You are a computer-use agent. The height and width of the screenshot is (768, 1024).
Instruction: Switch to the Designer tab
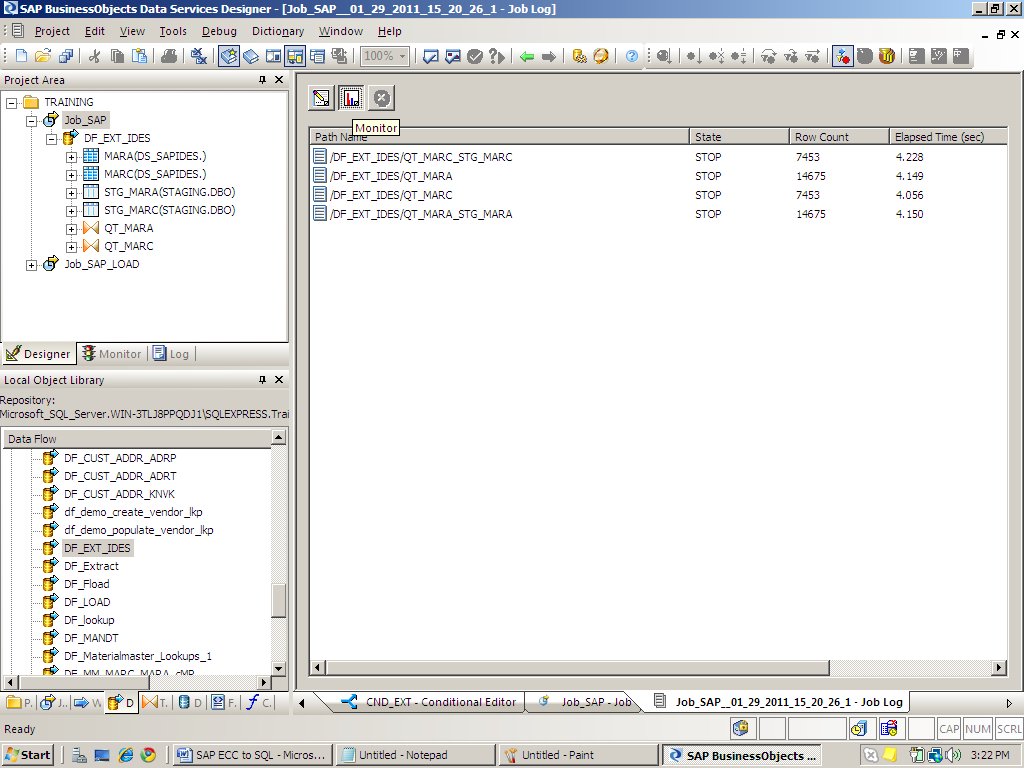39,353
